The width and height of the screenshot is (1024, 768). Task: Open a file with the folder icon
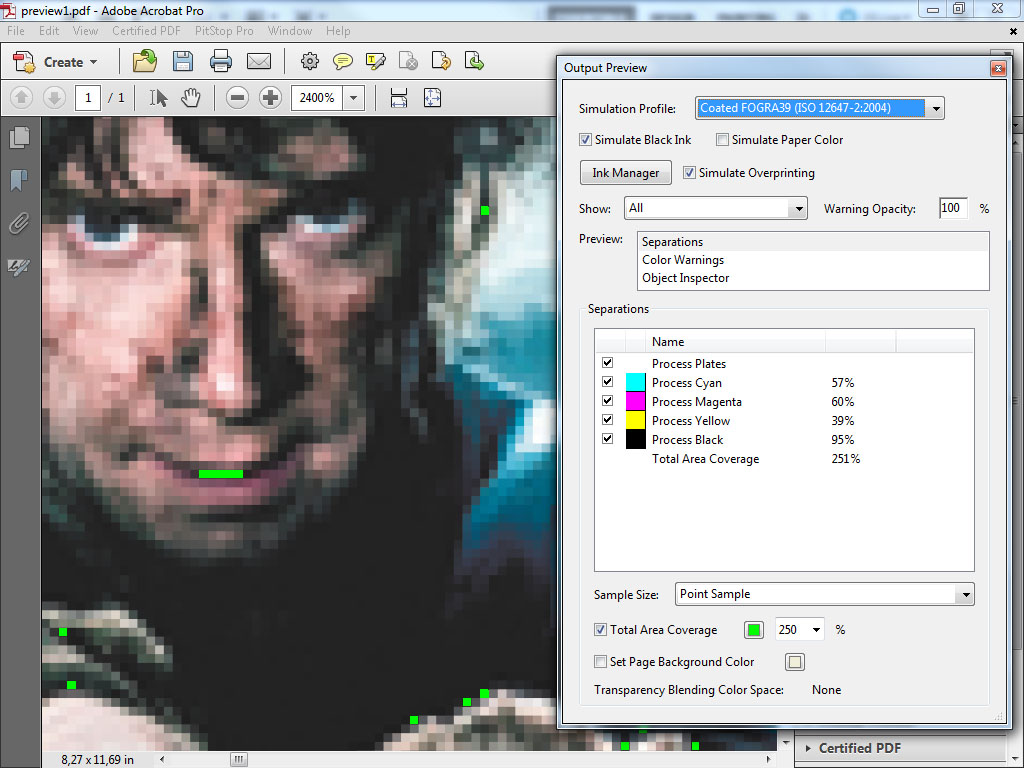click(144, 61)
